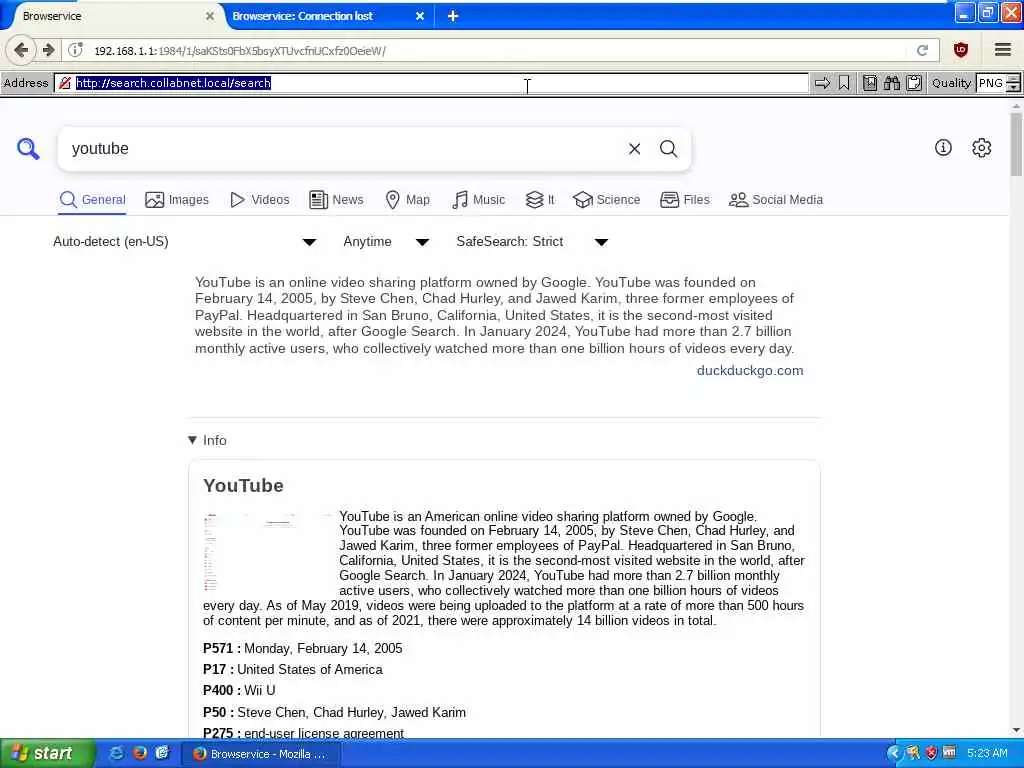Click the Browservice clipboard icon

click(914, 83)
